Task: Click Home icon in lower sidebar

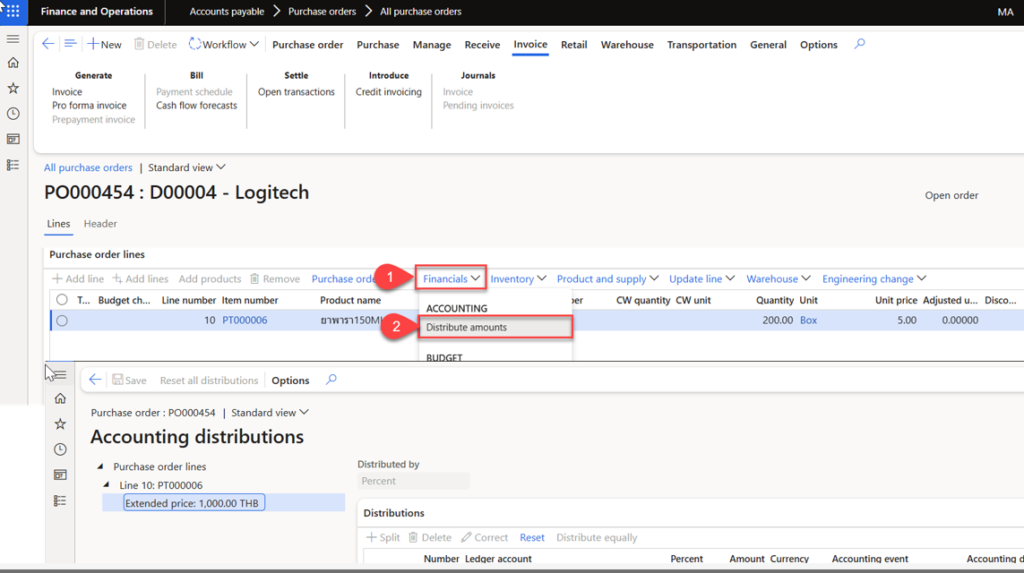Action: 60,399
